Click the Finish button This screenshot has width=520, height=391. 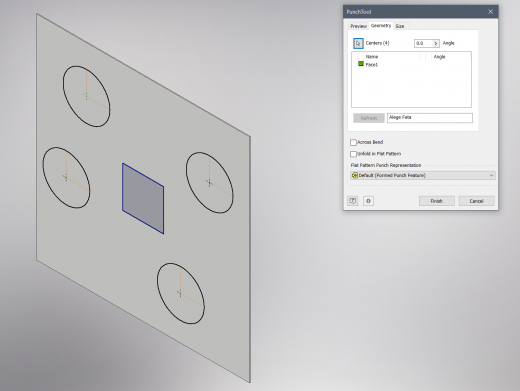tap(437, 201)
